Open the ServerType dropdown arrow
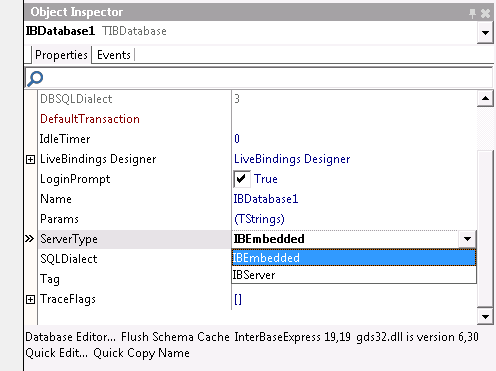The image size is (496, 371). [x=467, y=239]
